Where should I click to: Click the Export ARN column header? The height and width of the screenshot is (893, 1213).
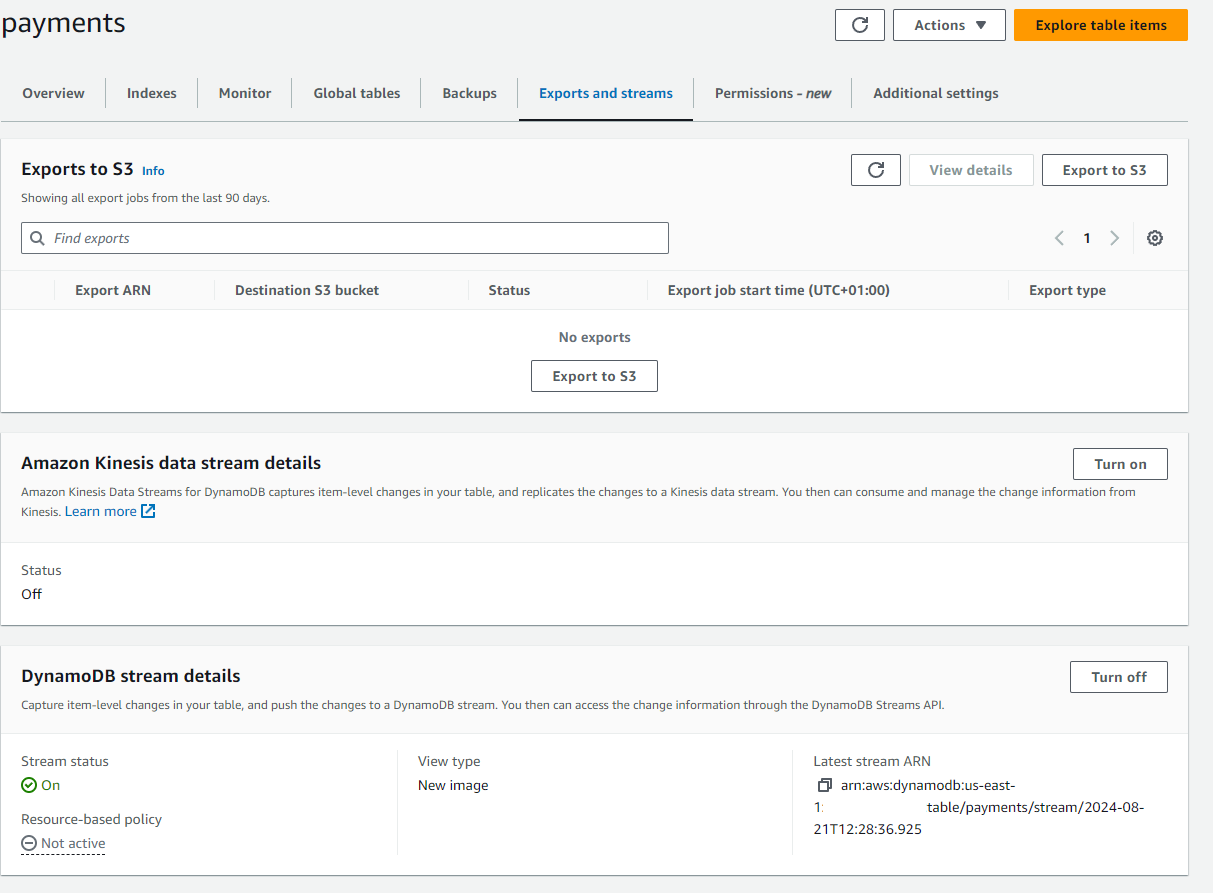tap(113, 290)
